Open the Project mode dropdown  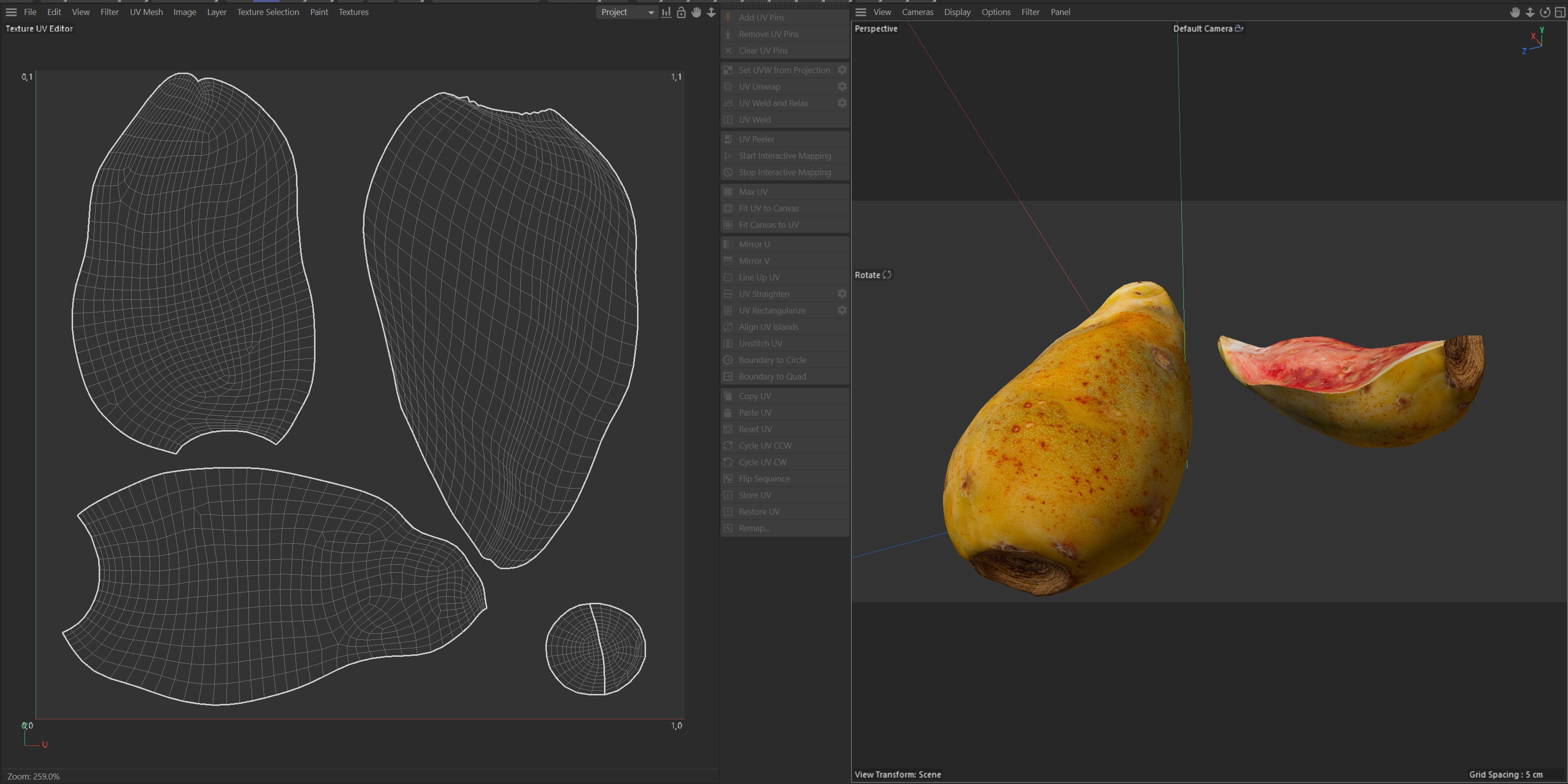tap(626, 12)
